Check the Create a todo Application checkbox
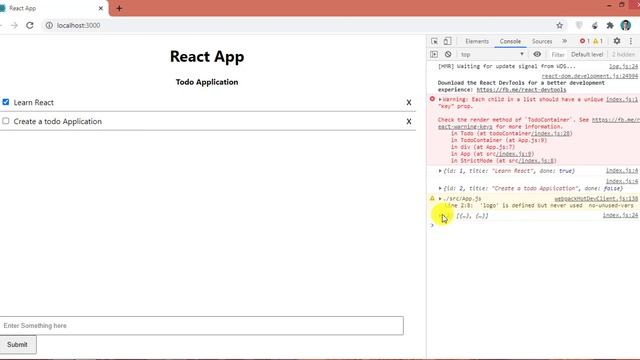This screenshot has width=640, height=360. pos(6,121)
